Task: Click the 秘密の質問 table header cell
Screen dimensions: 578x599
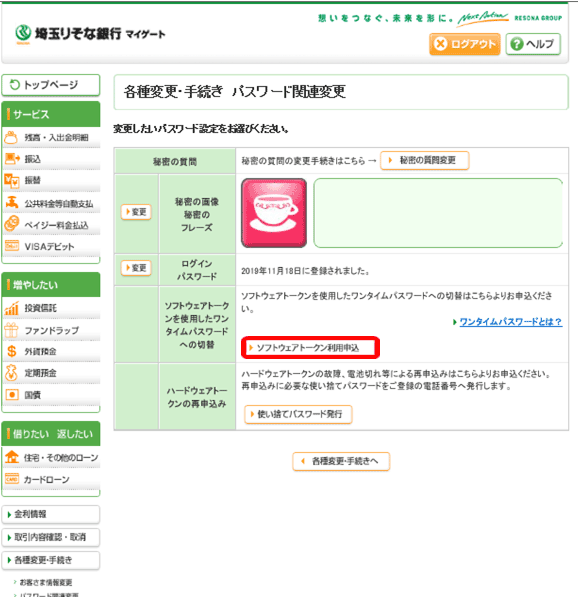Action: 175,162
